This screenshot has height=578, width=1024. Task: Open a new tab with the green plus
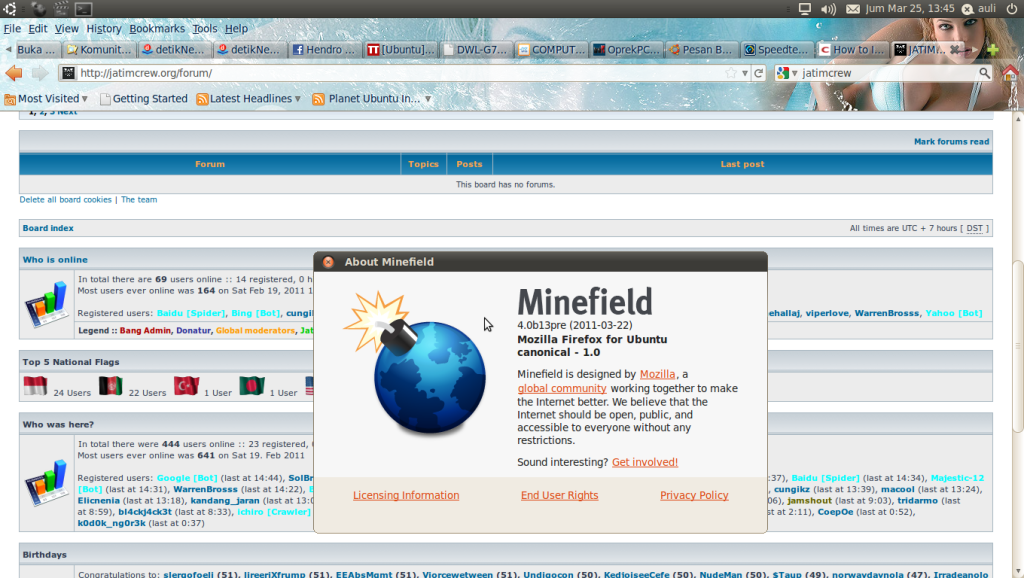pyautogui.click(x=993, y=50)
